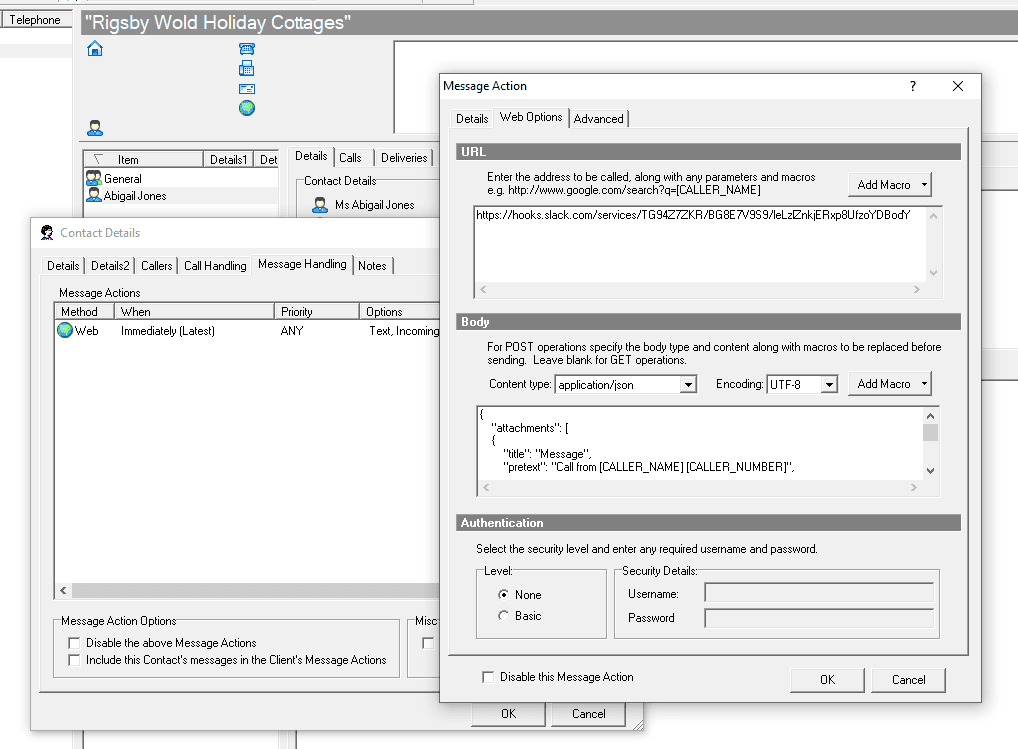1018x749 pixels.
Task: Open the Call Handling tab in Contact Details
Action: coord(215,265)
